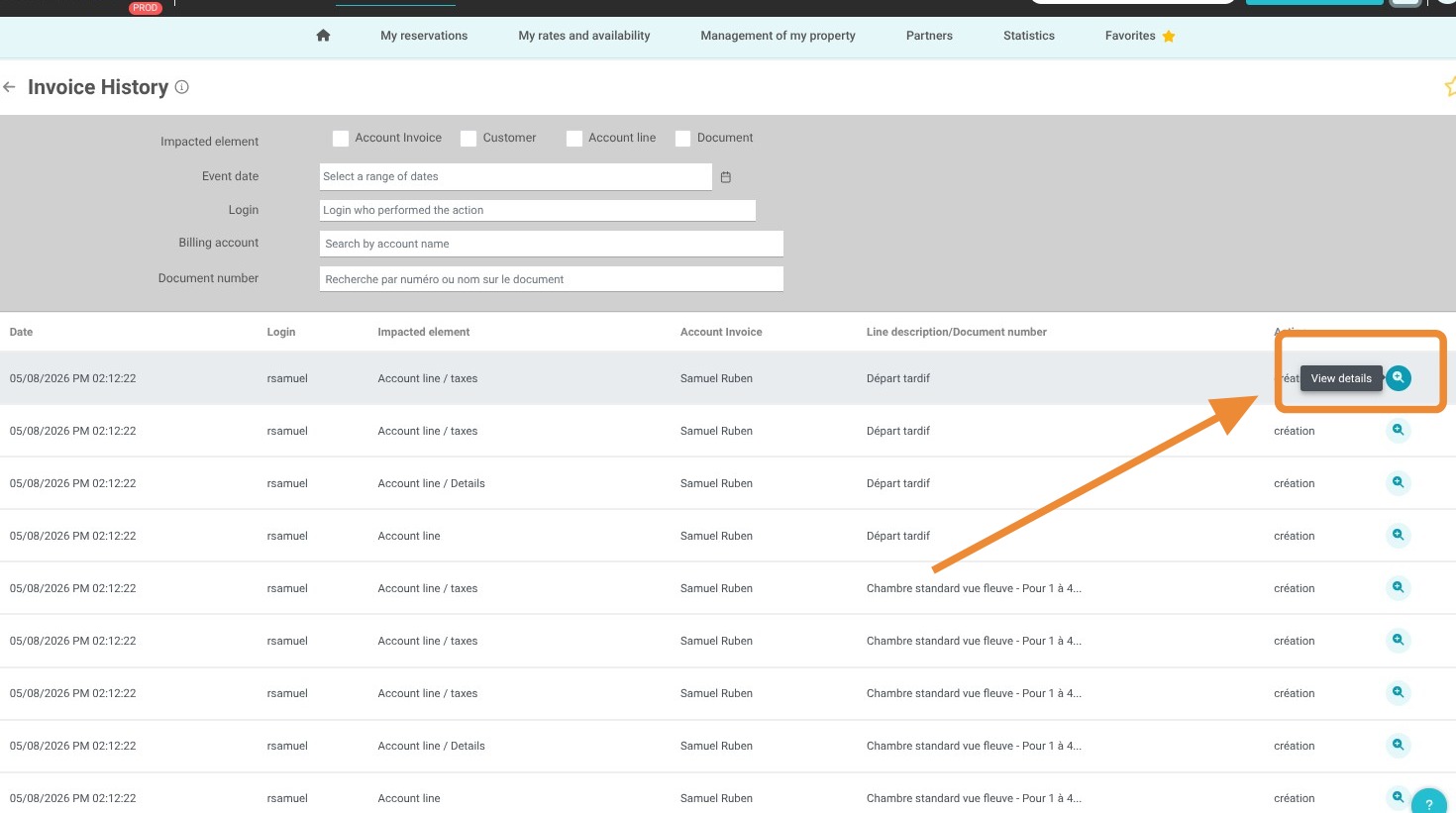Viewport: 1456px width, 813px height.
Task: Open the Favorites menu
Action: pos(1130,36)
